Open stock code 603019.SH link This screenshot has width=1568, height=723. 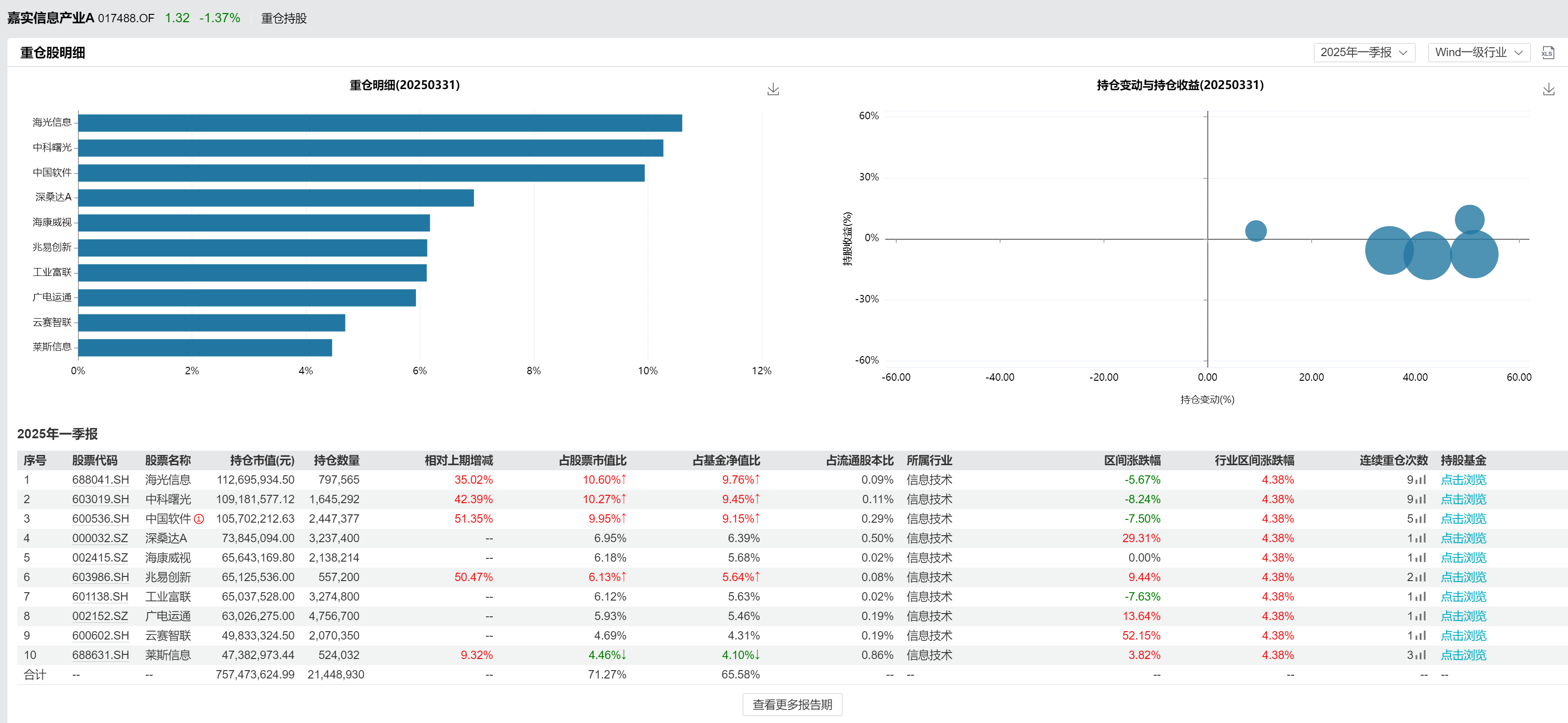(101, 499)
